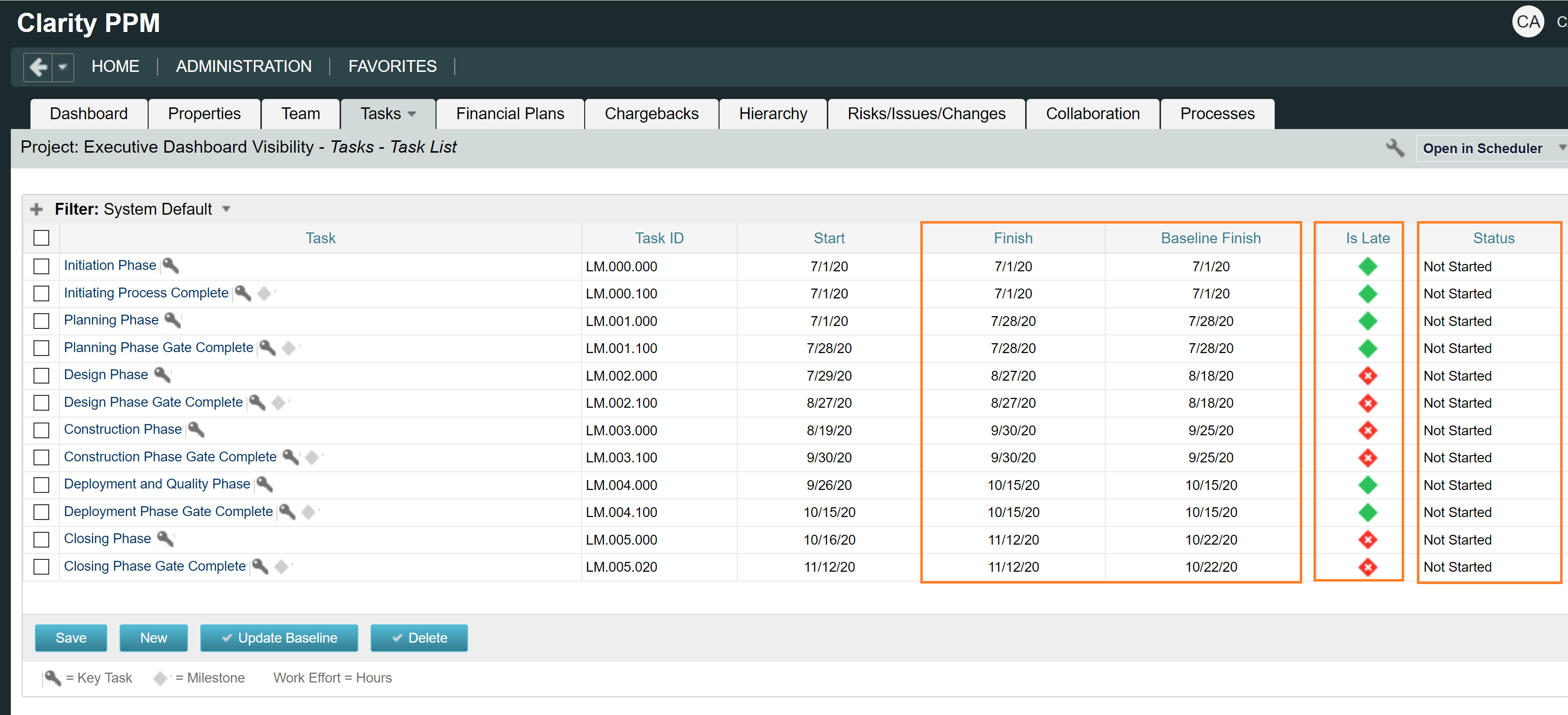
Task: Click green Is Late diamond for Initiation Phase
Action: [1367, 266]
